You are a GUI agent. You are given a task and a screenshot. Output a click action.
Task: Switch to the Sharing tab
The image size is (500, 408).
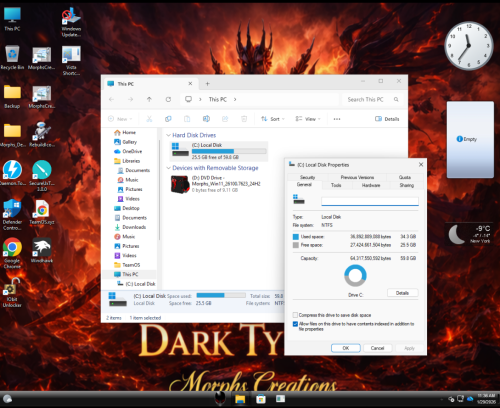(407, 185)
